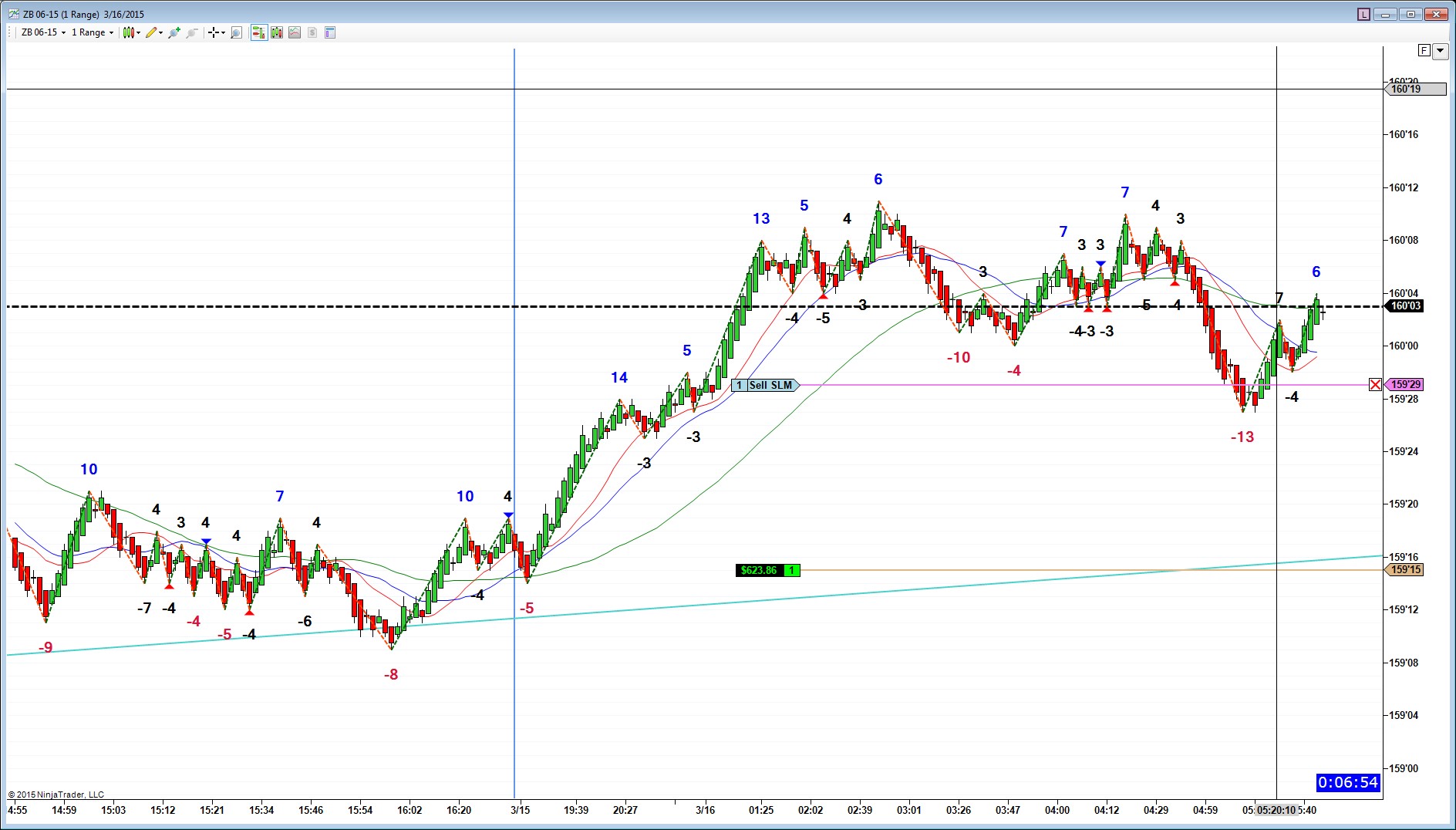This screenshot has width=1456, height=830.
Task: Open the 1 Range interval selector
Action: (x=93, y=32)
